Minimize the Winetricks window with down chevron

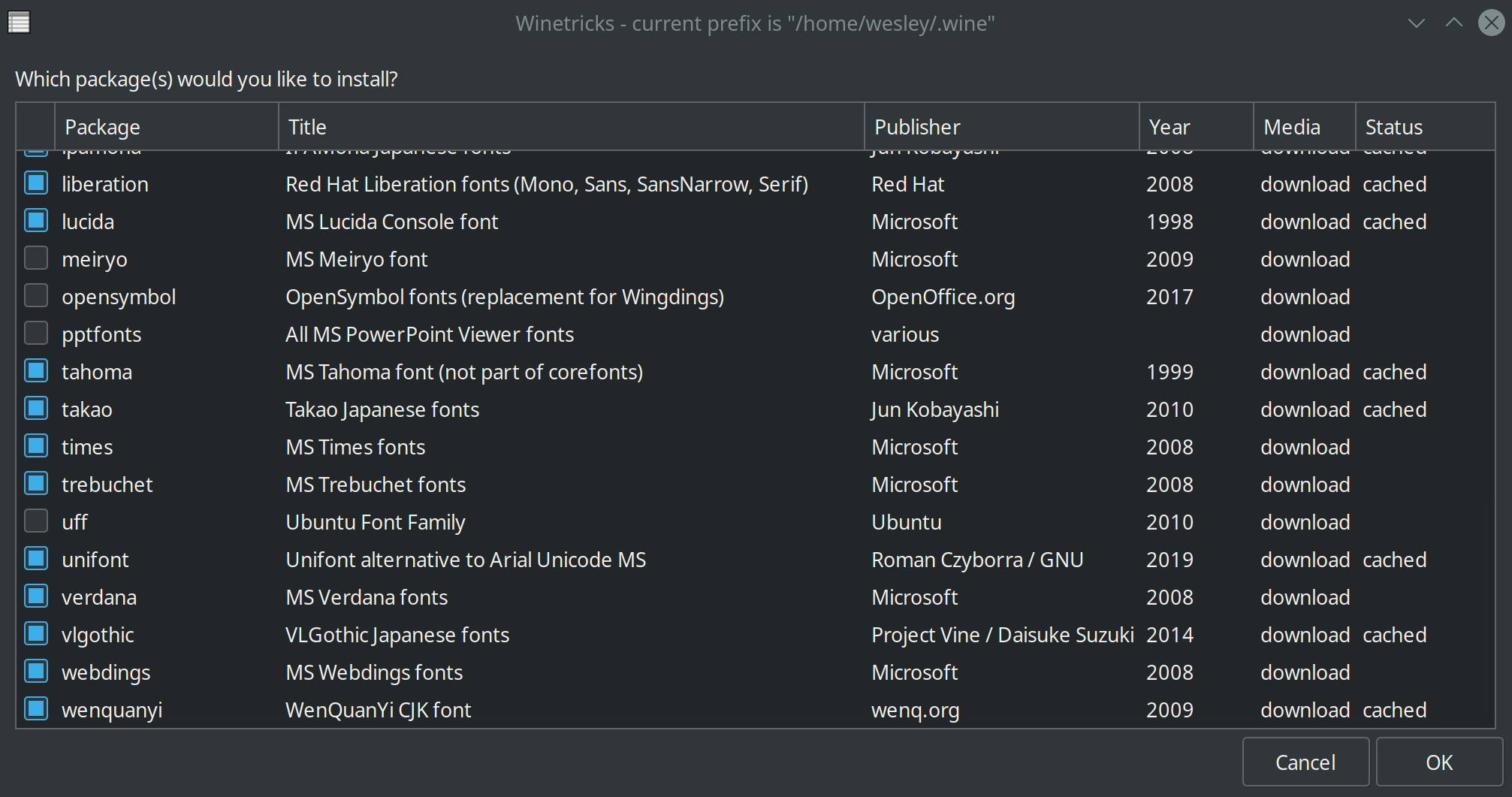[x=1416, y=23]
